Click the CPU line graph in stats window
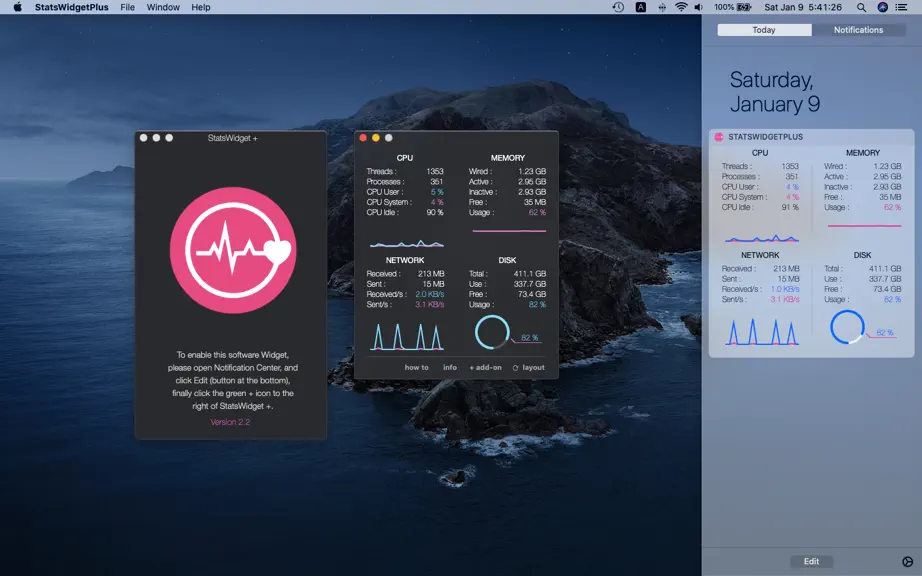Viewport: 922px width, 576px height. [x=406, y=243]
